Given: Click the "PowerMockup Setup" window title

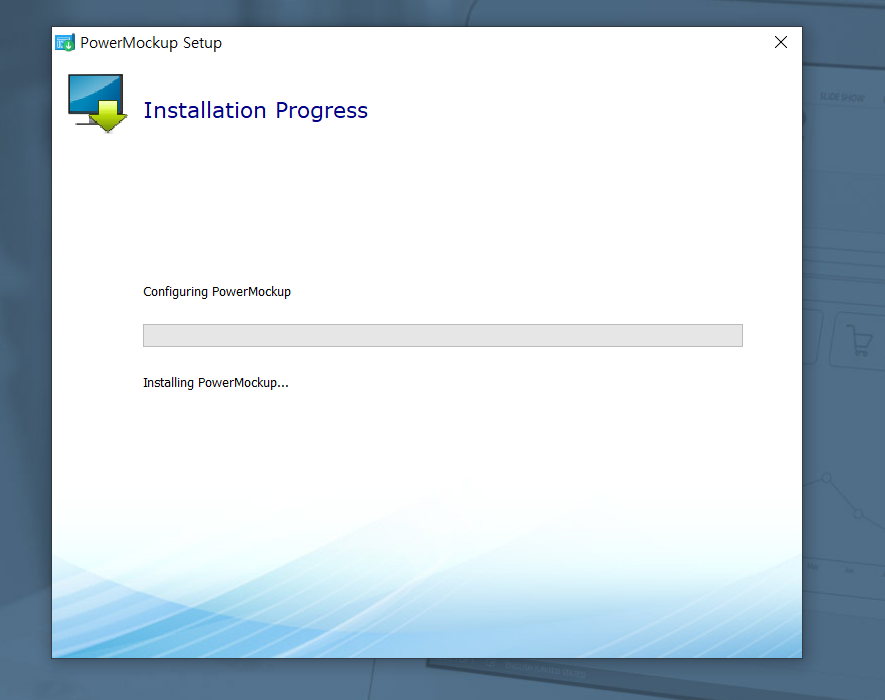Looking at the screenshot, I should click(x=151, y=43).
